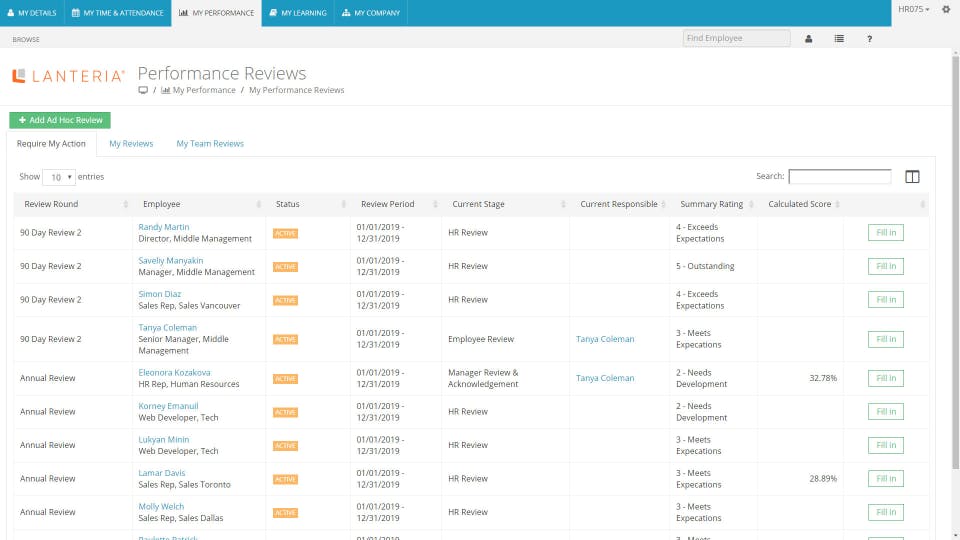Open the My Time & Attendance menu
The image size is (960, 540).
click(118, 13)
